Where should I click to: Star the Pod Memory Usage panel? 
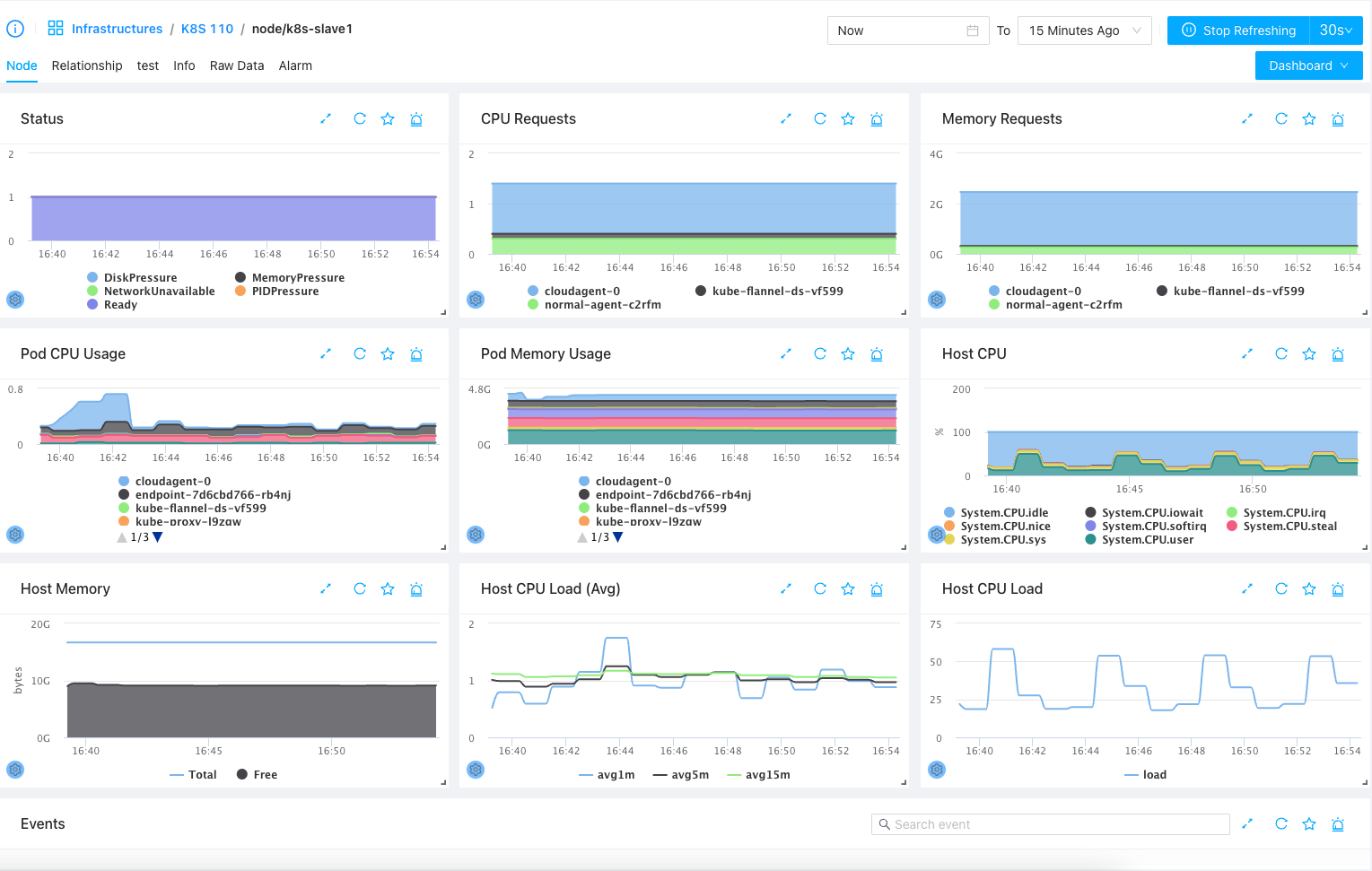848,354
